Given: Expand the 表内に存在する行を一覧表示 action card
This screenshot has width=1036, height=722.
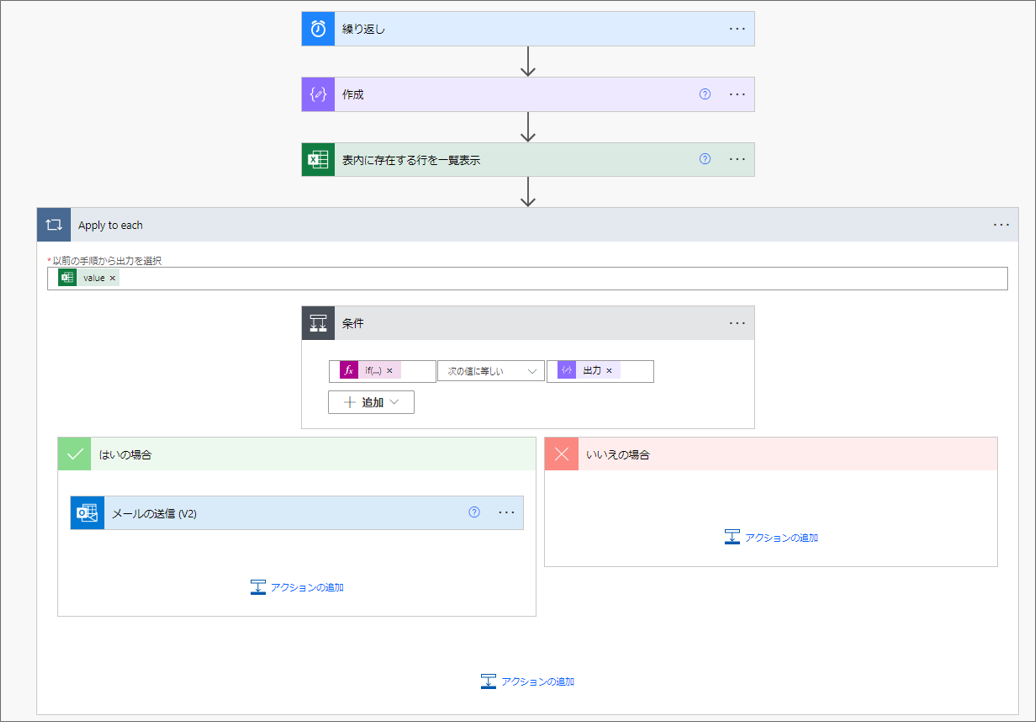Looking at the screenshot, I should click(528, 160).
